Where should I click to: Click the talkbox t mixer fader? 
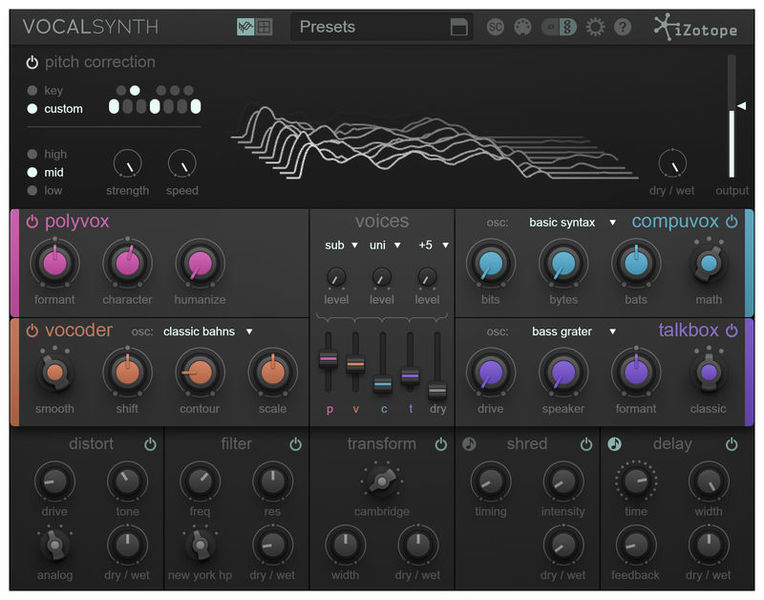[410, 376]
